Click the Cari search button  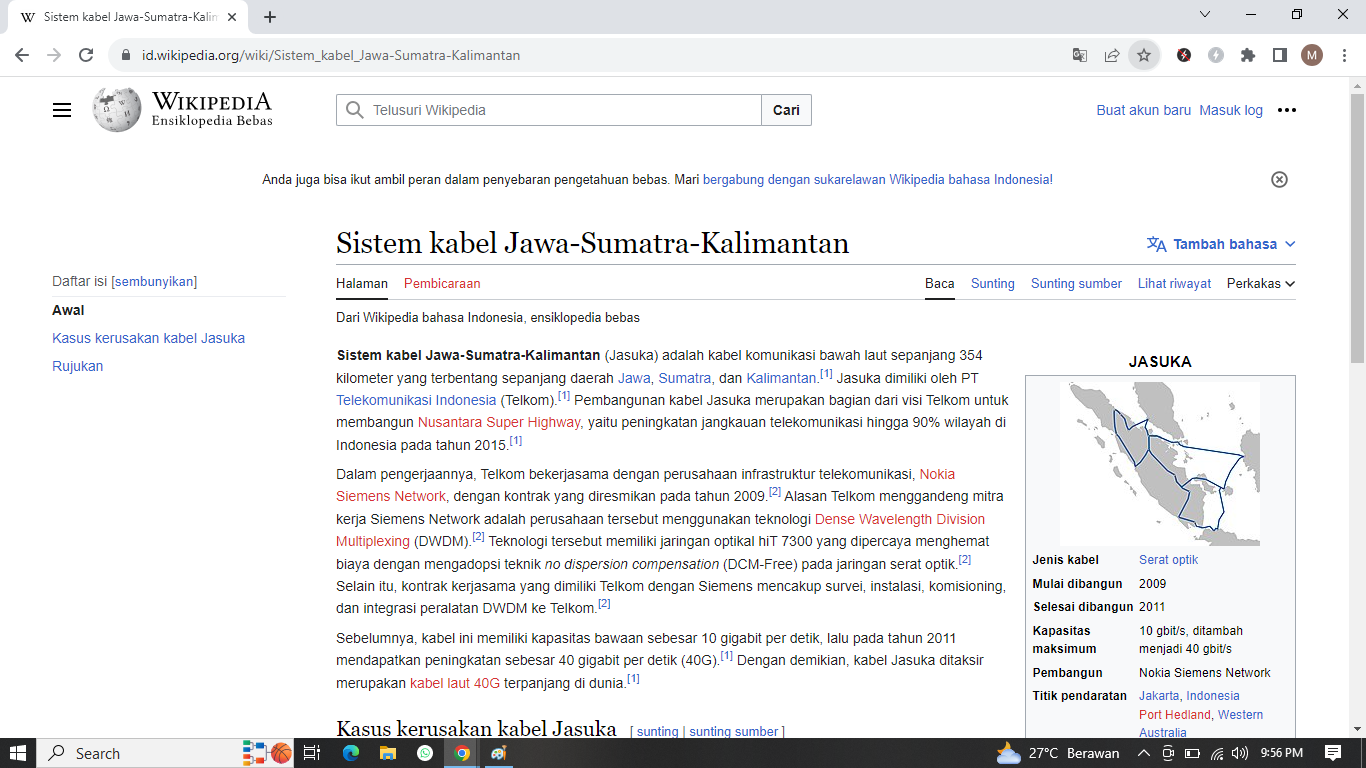(786, 110)
